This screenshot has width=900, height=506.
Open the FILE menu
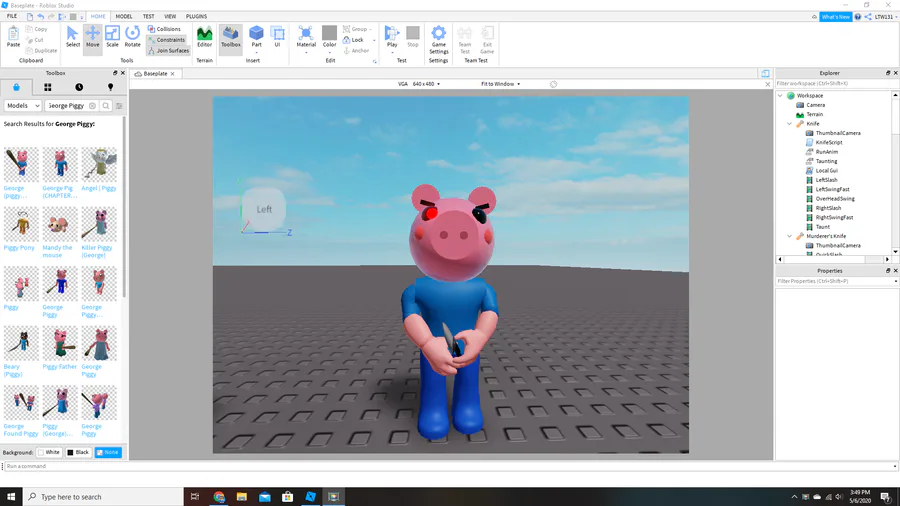point(11,17)
